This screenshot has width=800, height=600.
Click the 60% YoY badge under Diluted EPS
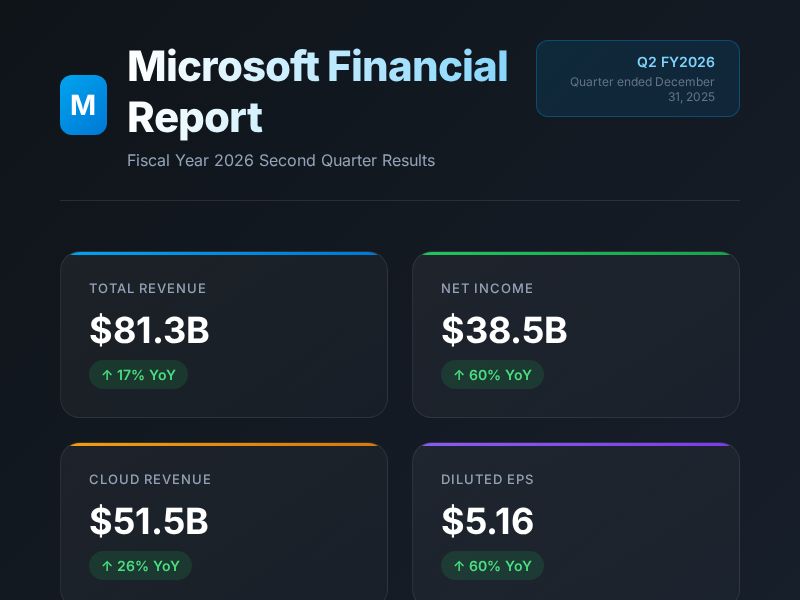coord(493,566)
